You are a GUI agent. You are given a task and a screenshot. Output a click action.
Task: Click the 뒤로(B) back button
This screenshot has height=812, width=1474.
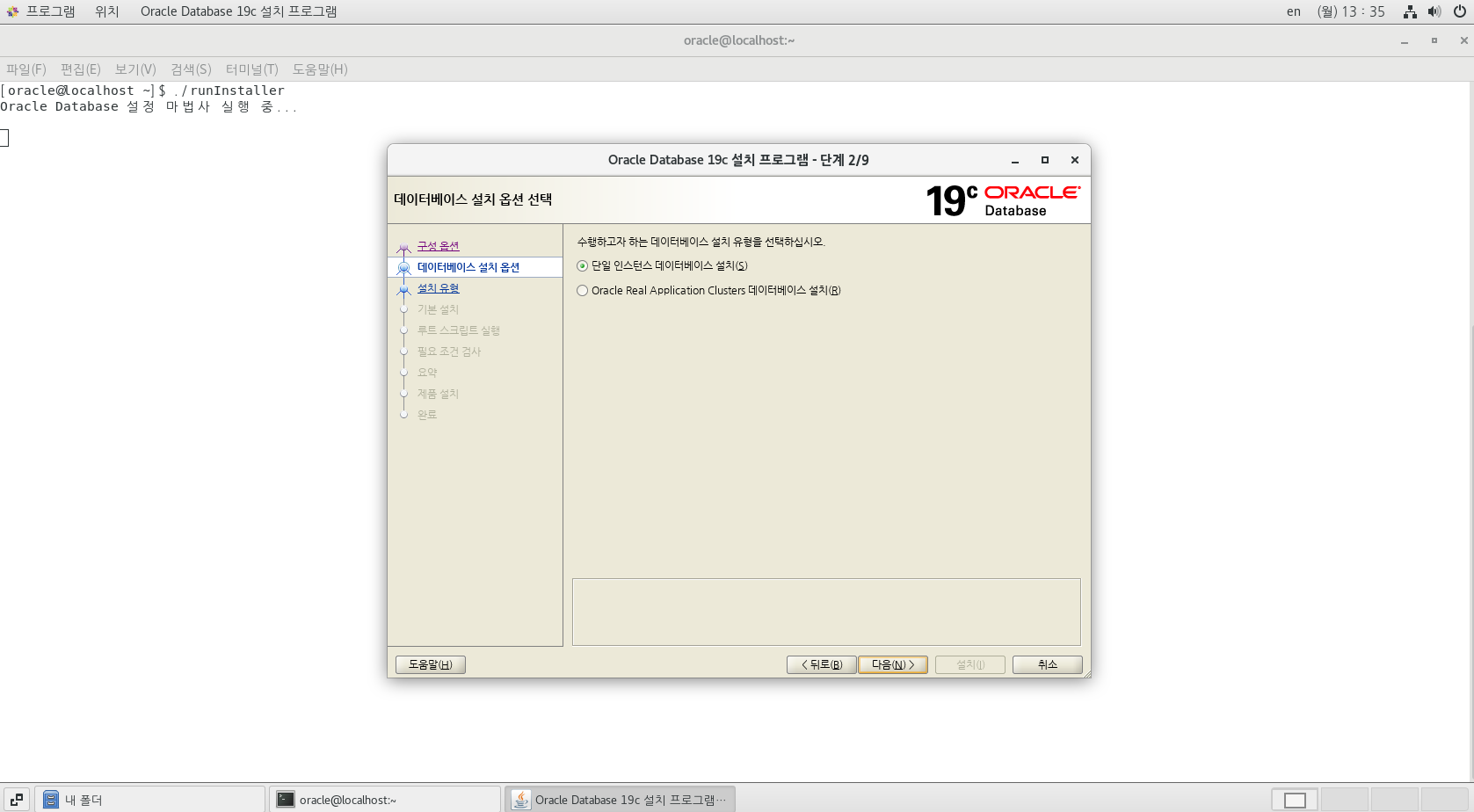tap(821, 664)
